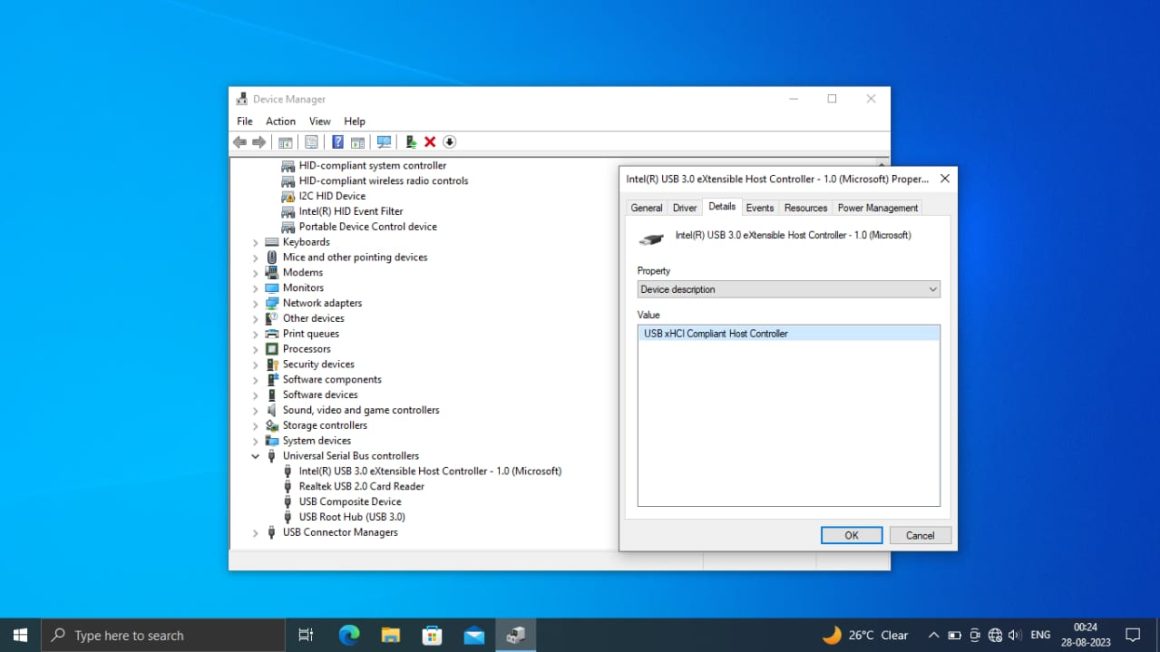
Task: Switch to the Resources tab
Action: click(805, 208)
